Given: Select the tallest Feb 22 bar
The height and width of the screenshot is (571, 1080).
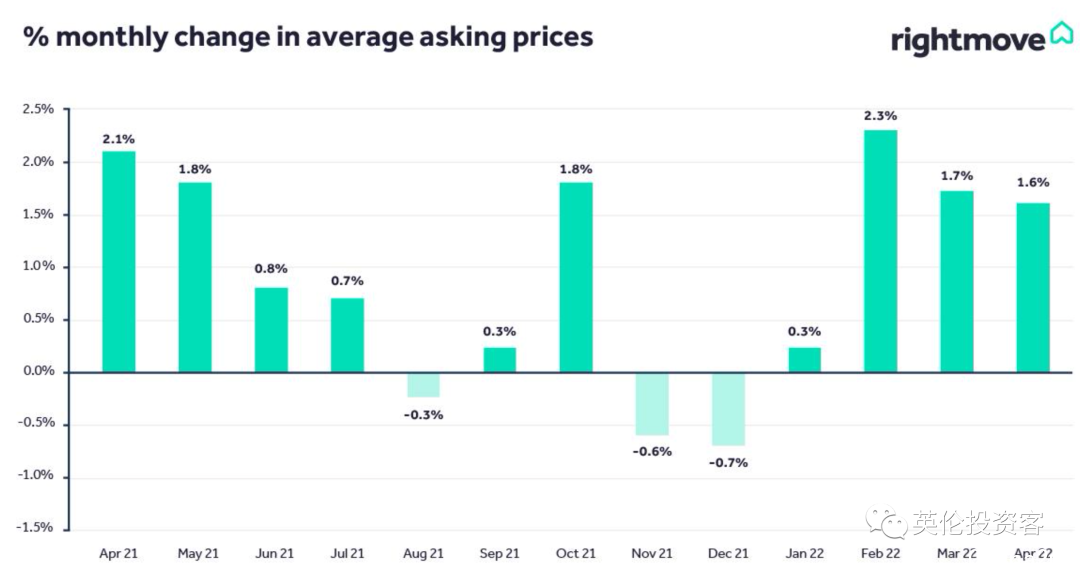Looking at the screenshot, I should [x=881, y=251].
